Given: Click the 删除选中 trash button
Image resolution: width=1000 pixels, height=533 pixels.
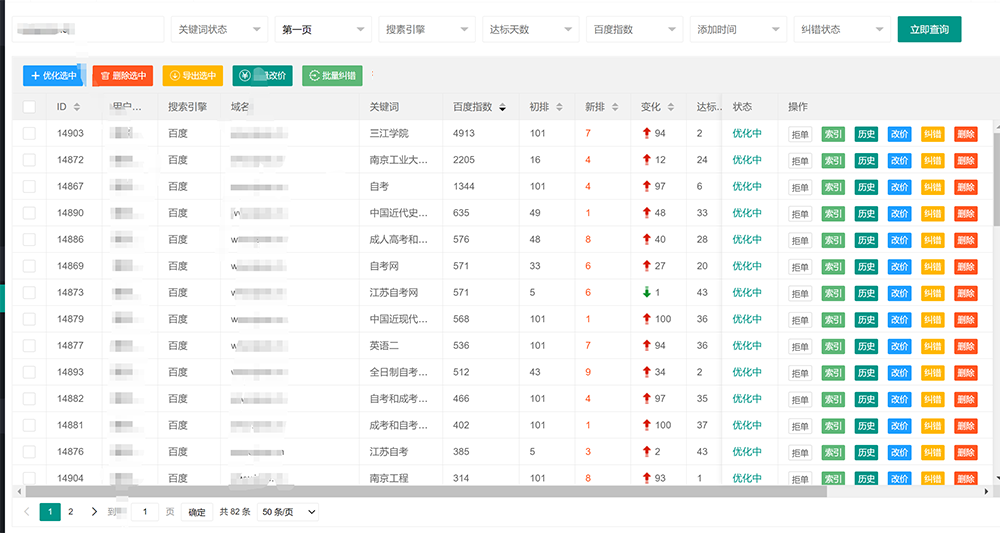Looking at the screenshot, I should 122,75.
